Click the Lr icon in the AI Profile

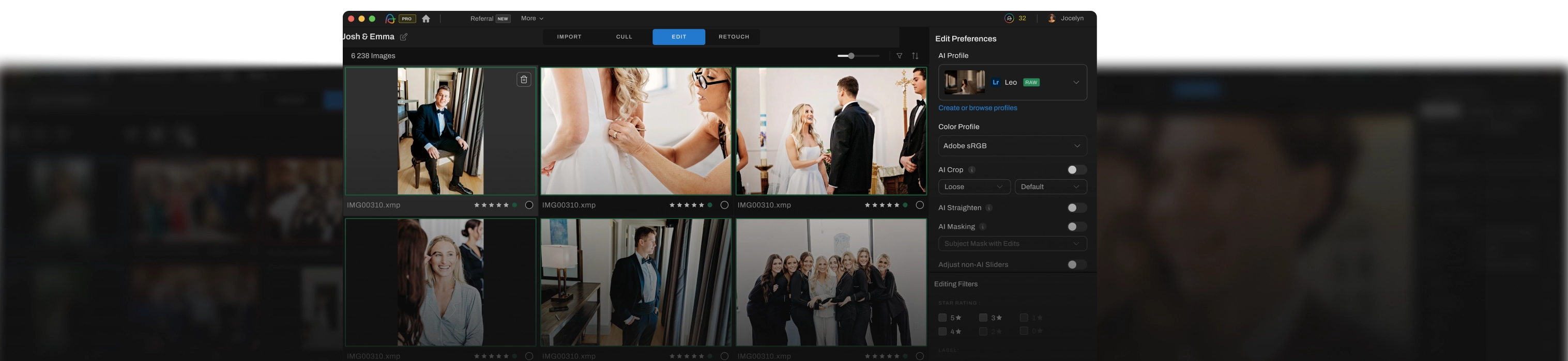996,83
